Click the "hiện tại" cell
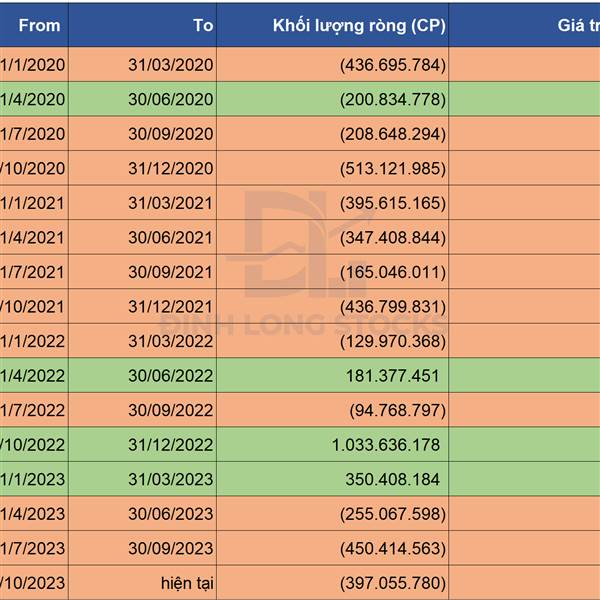The width and height of the screenshot is (600, 600). tap(143, 583)
